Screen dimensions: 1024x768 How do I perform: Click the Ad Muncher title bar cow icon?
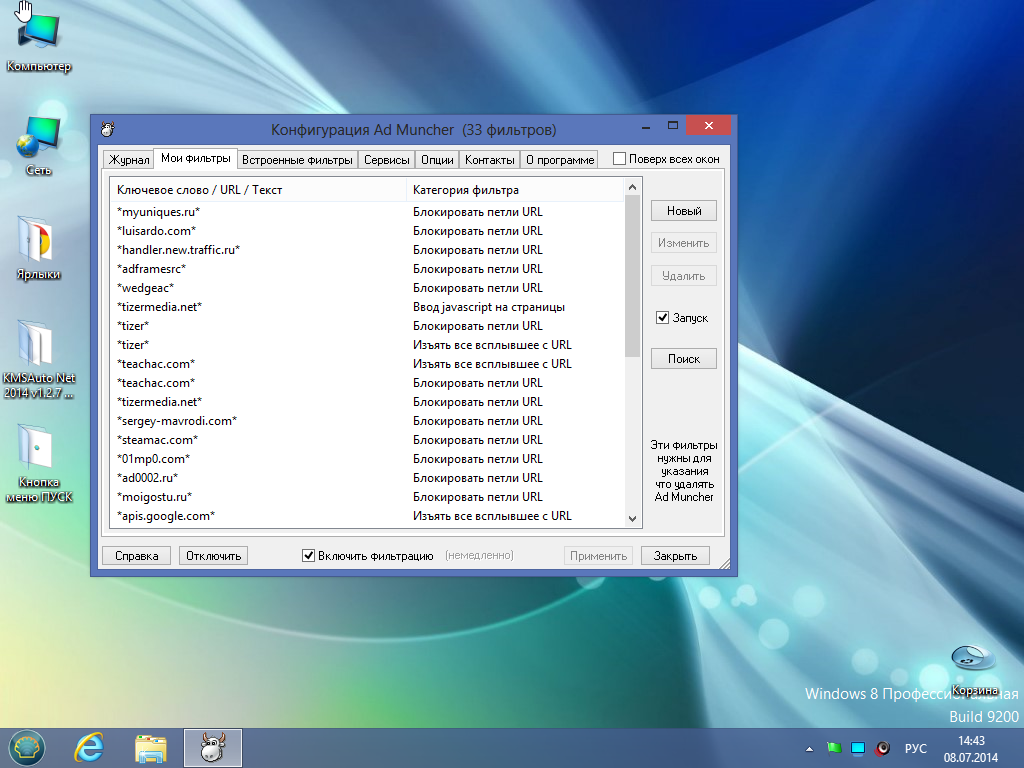pyautogui.click(x=108, y=129)
